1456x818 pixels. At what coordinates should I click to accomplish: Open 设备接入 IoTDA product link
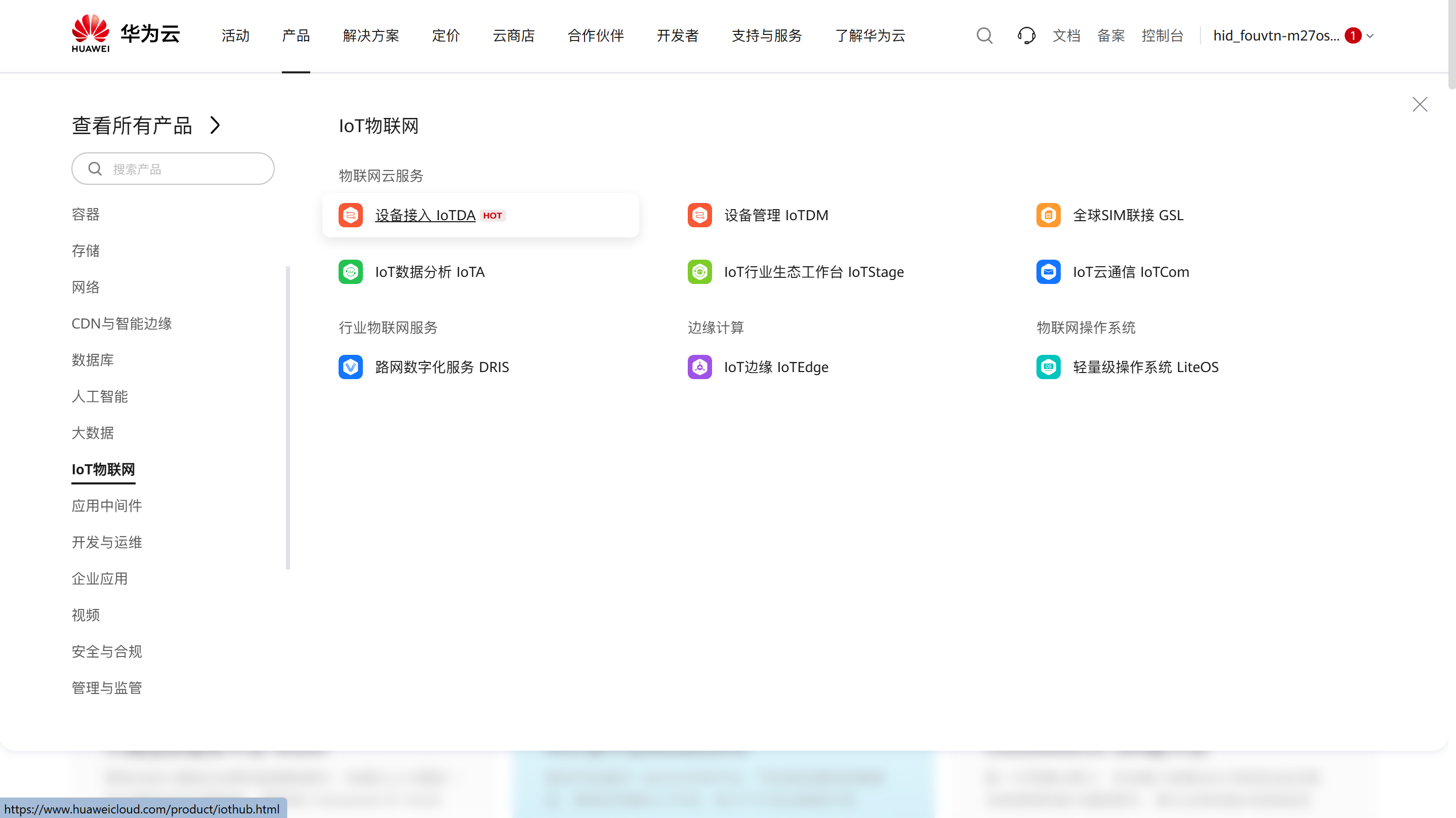pyautogui.click(x=425, y=215)
